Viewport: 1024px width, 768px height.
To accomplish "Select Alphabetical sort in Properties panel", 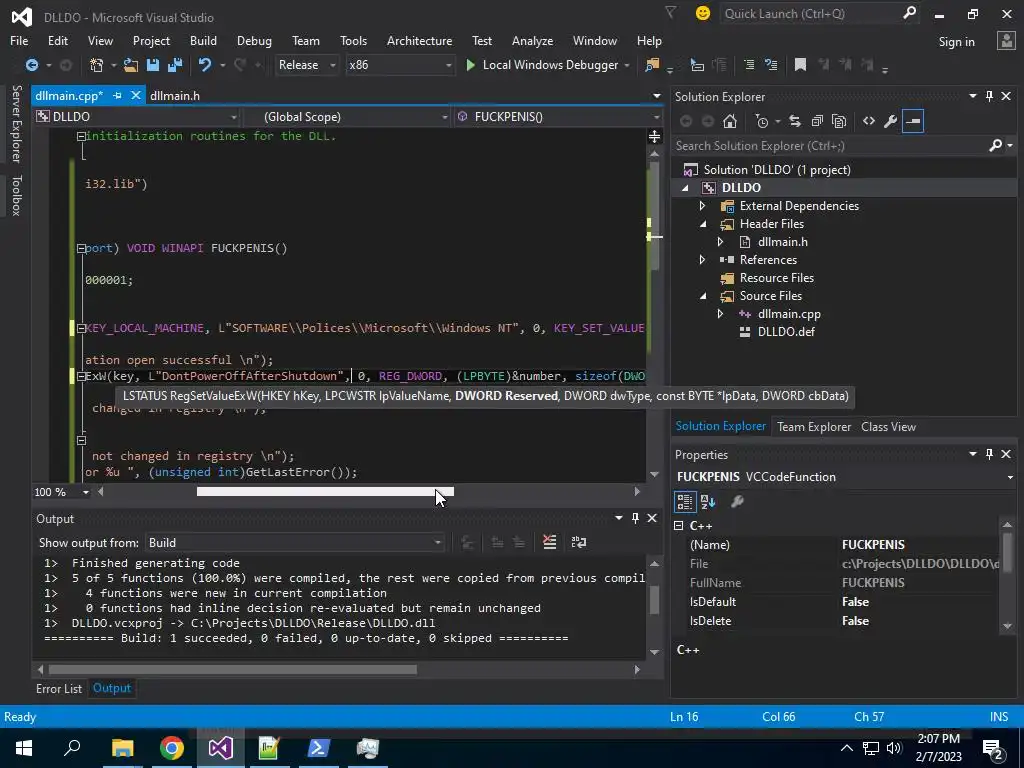I will tap(708, 502).
